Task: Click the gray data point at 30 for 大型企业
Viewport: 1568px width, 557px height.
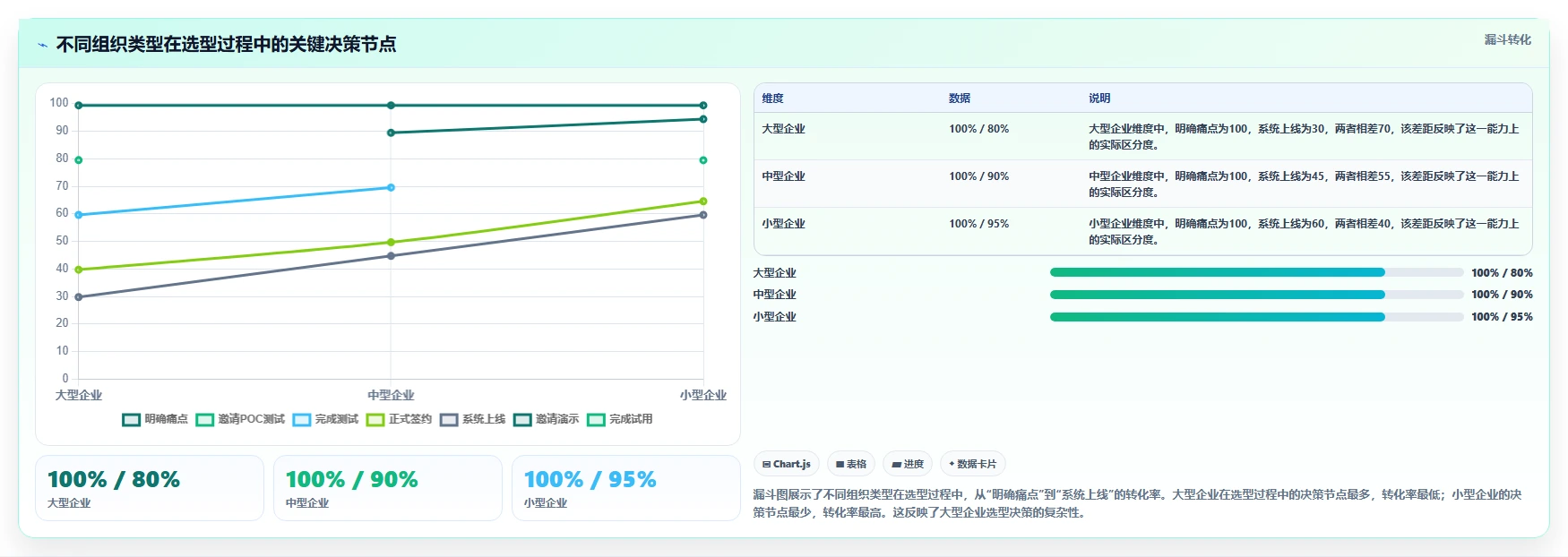Action: pos(79,297)
